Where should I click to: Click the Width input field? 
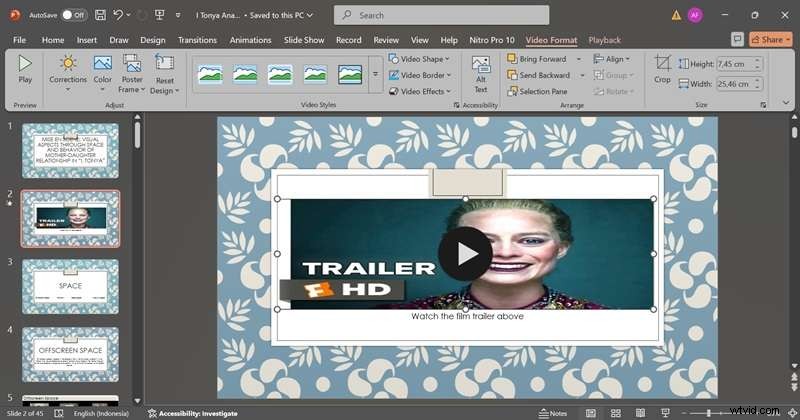tap(735, 84)
